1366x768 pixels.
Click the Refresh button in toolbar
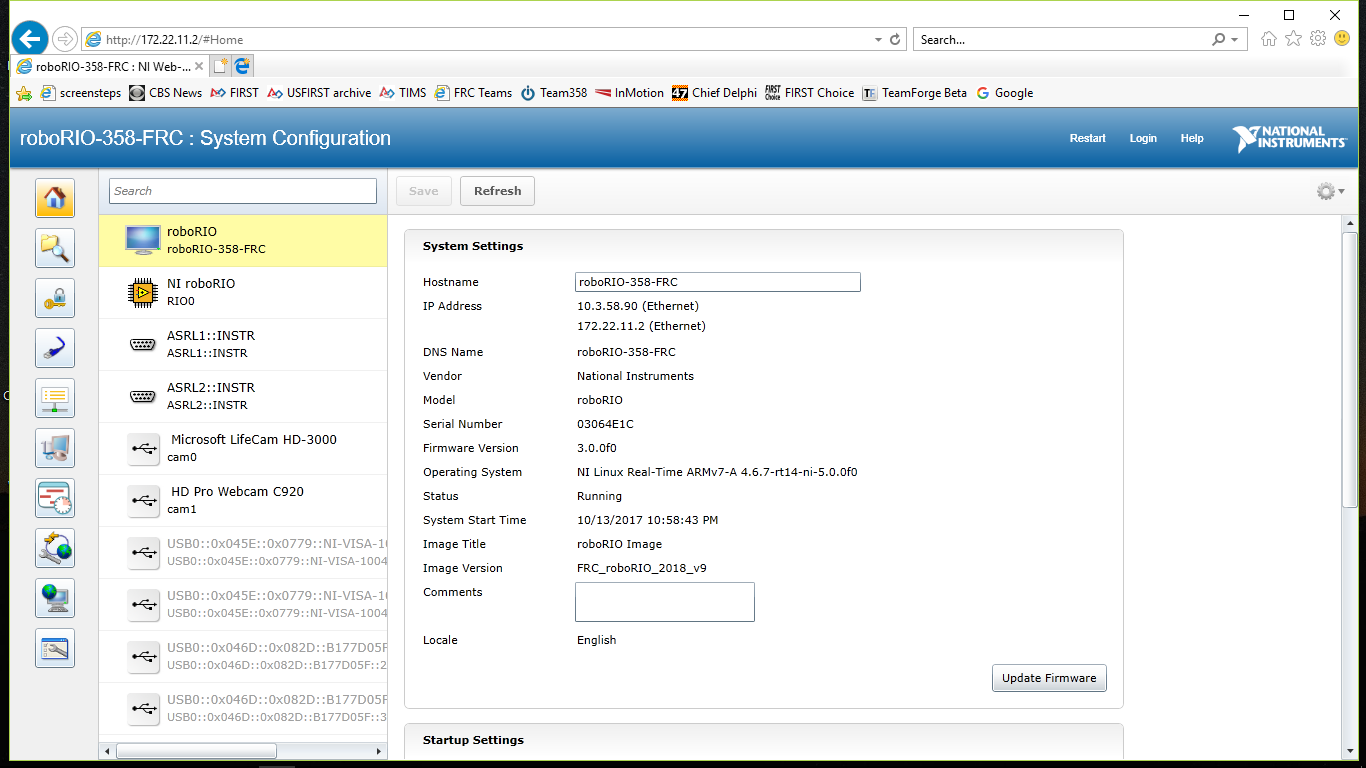point(497,191)
